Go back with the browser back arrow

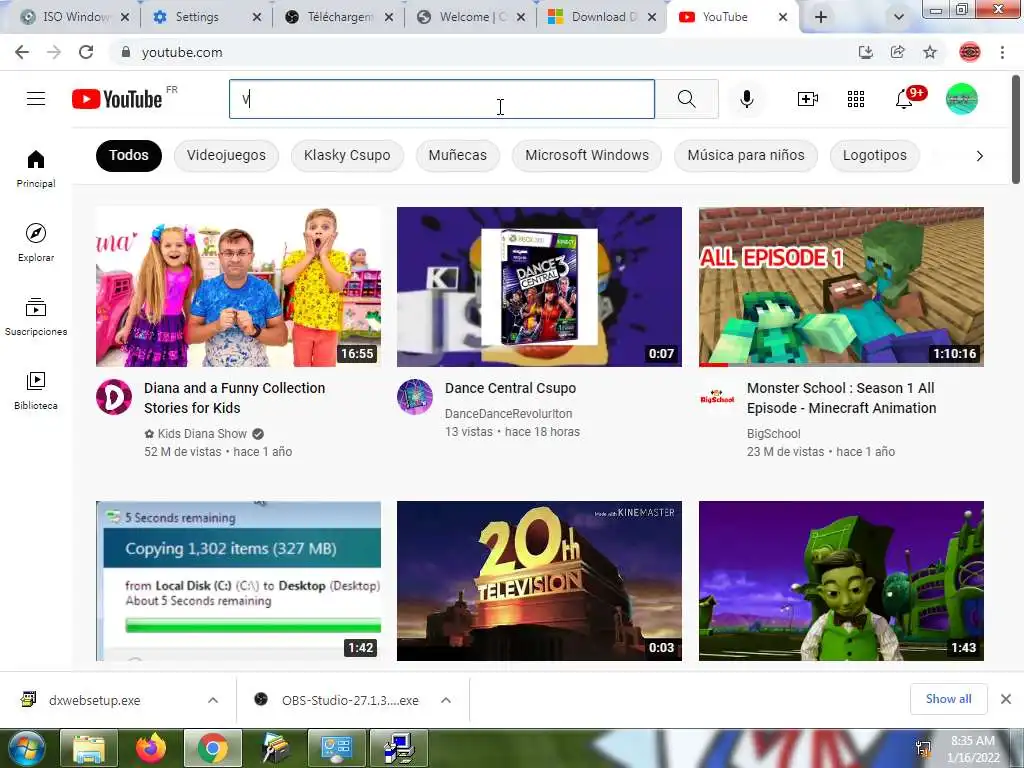(22, 52)
